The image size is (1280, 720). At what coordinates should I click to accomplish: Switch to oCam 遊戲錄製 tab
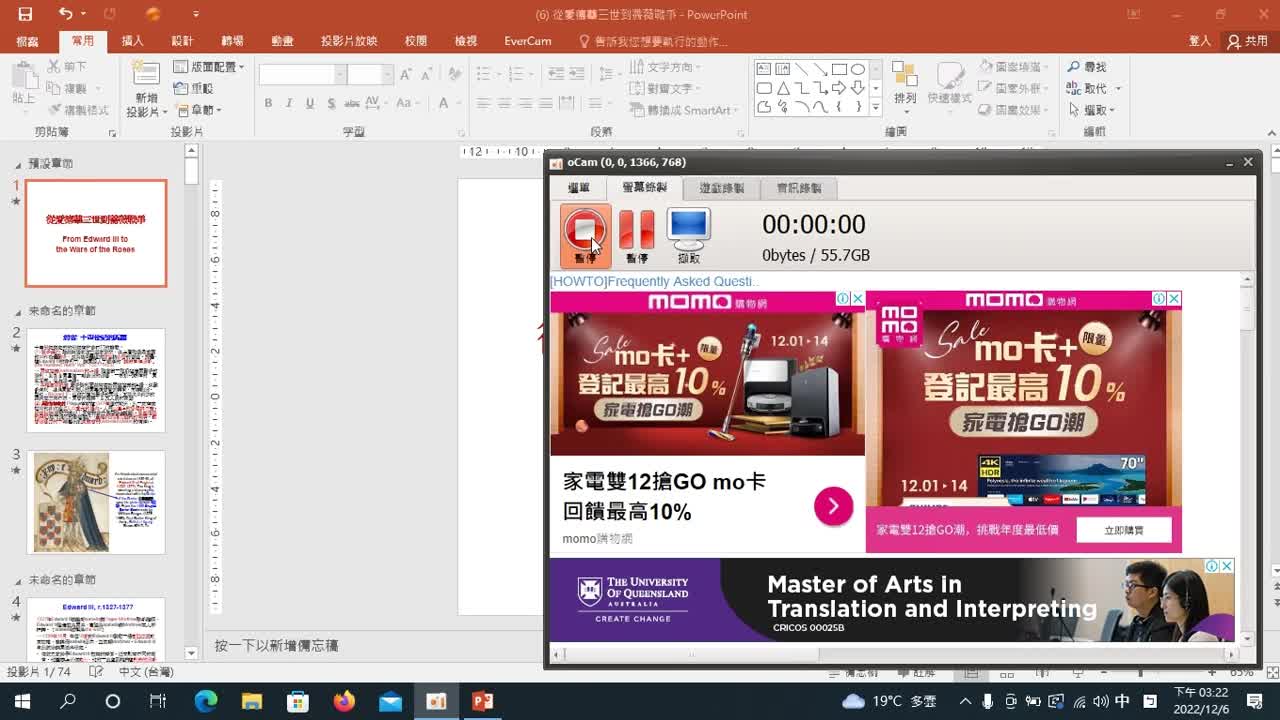[721, 188]
